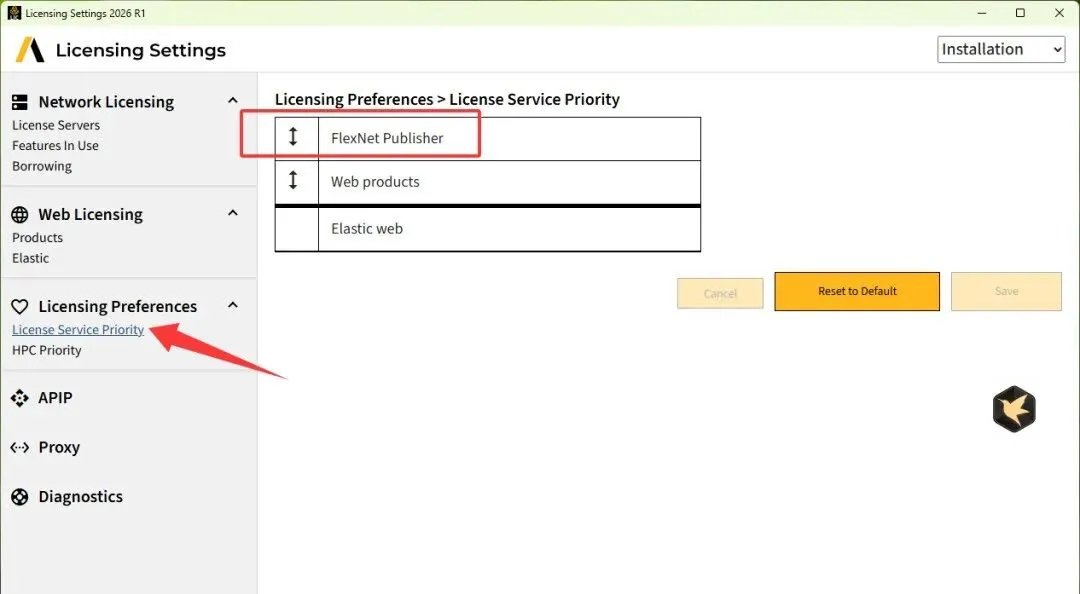Click the reorder arrow beside Web products
This screenshot has width=1080, height=594.
[x=293, y=181]
